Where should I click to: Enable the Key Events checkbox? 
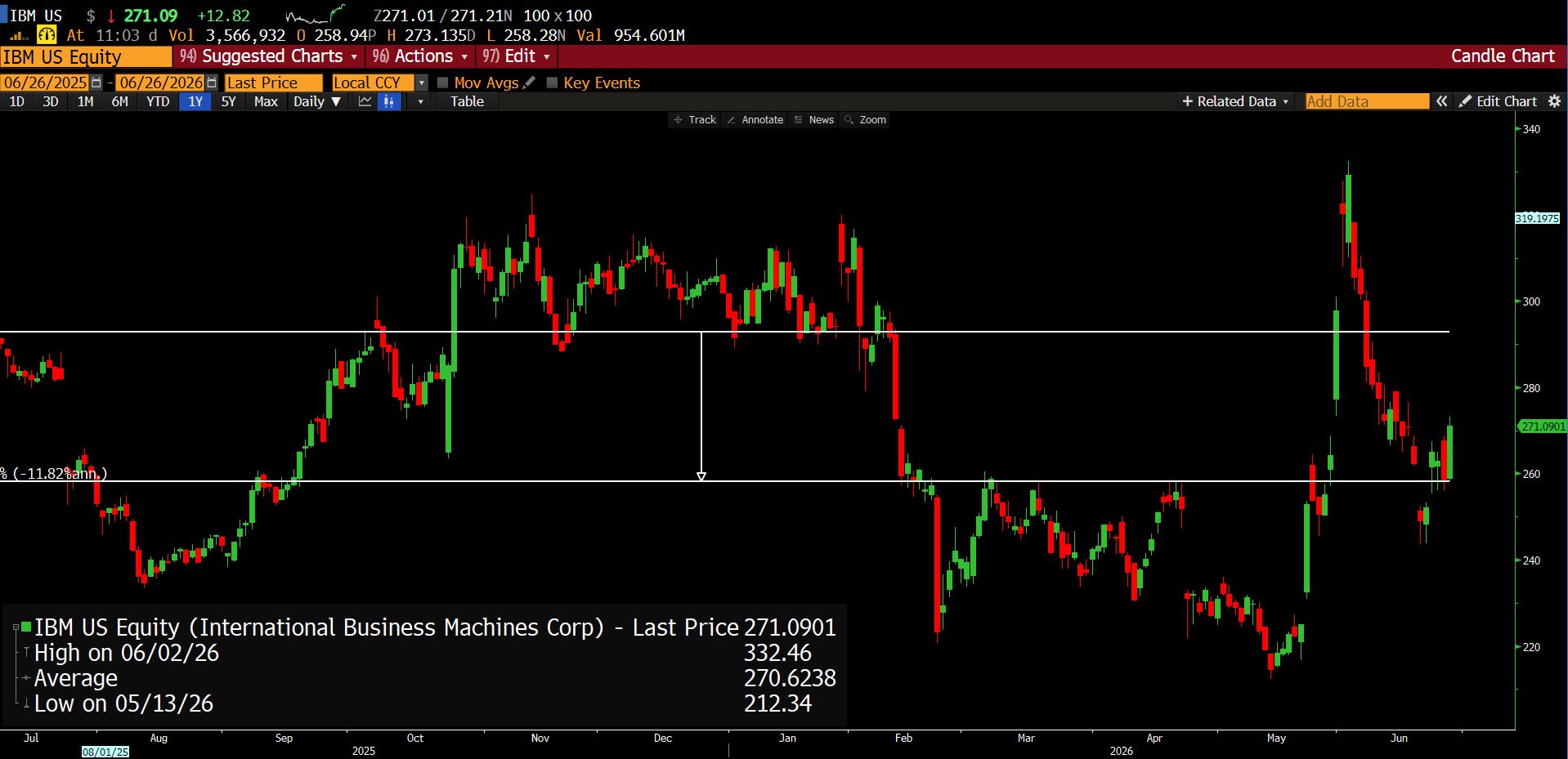tap(552, 83)
